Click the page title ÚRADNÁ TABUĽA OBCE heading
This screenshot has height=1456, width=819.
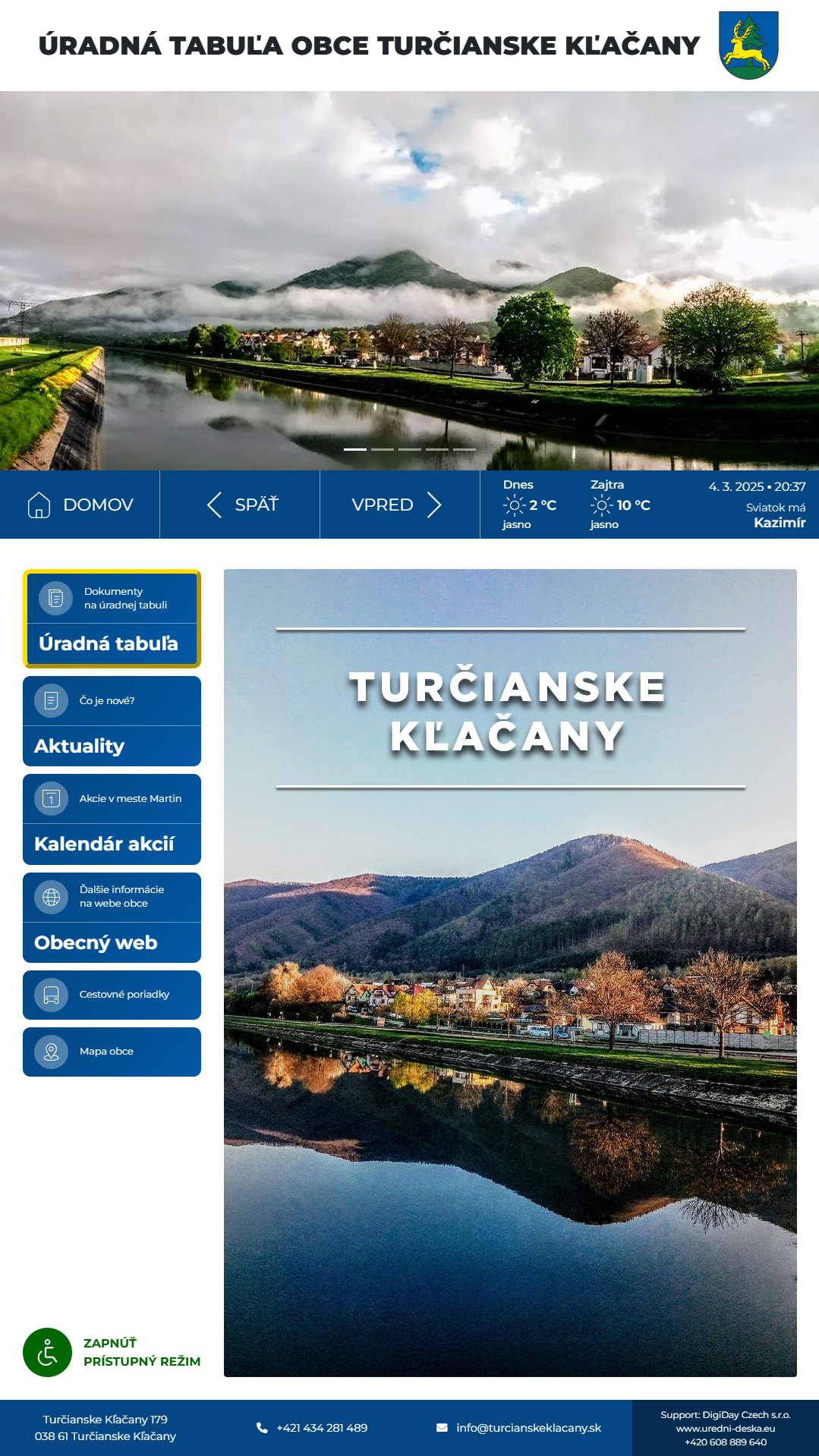pos(369,46)
